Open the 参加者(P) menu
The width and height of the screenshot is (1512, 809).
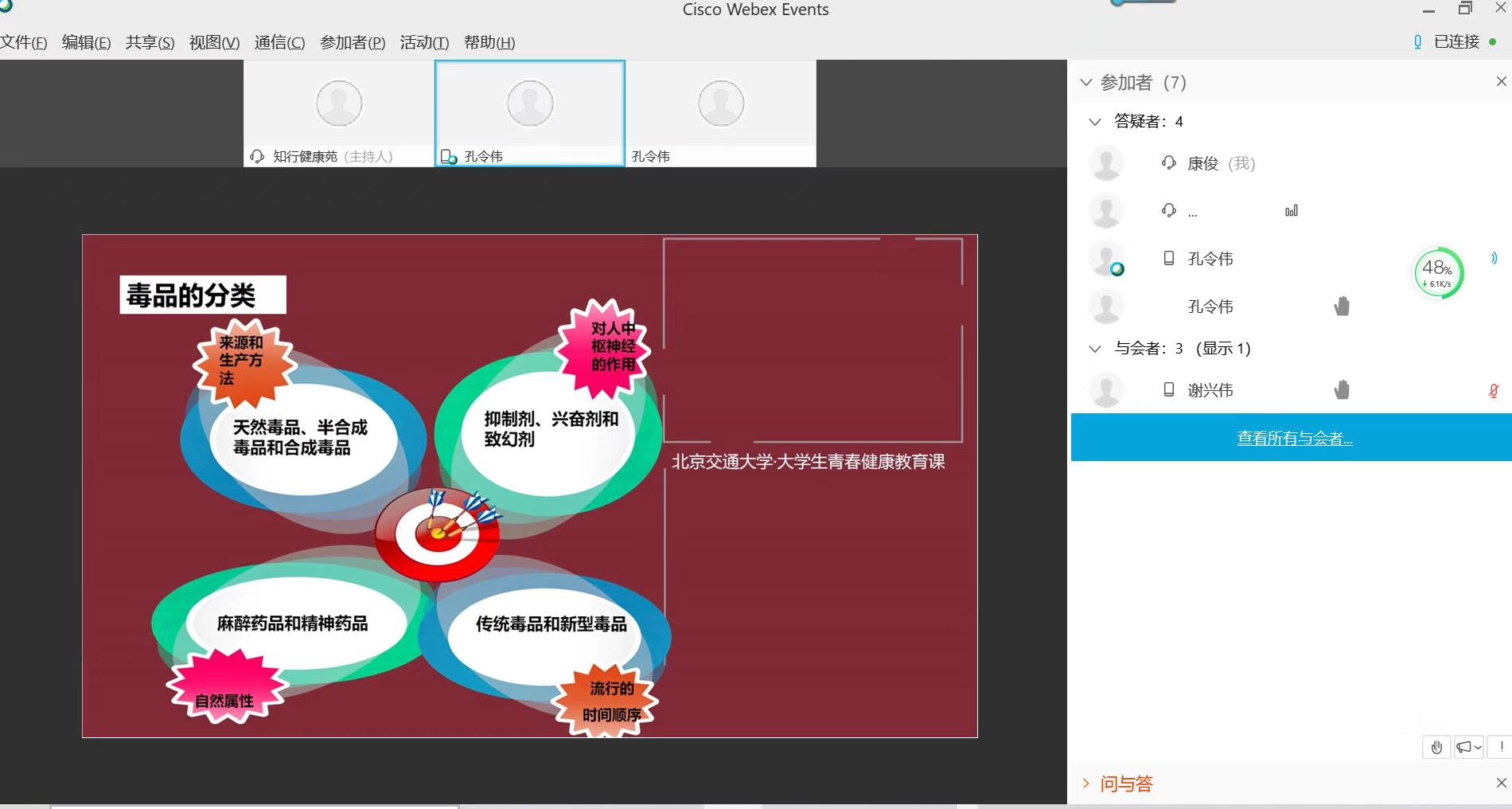[352, 42]
